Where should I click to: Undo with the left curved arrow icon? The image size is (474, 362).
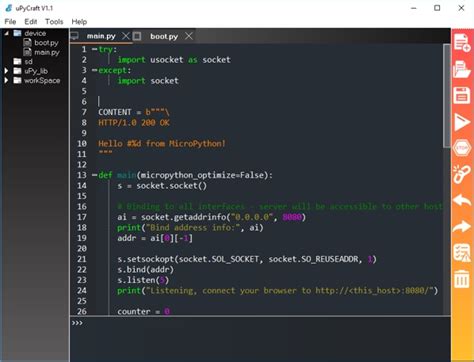click(x=462, y=201)
